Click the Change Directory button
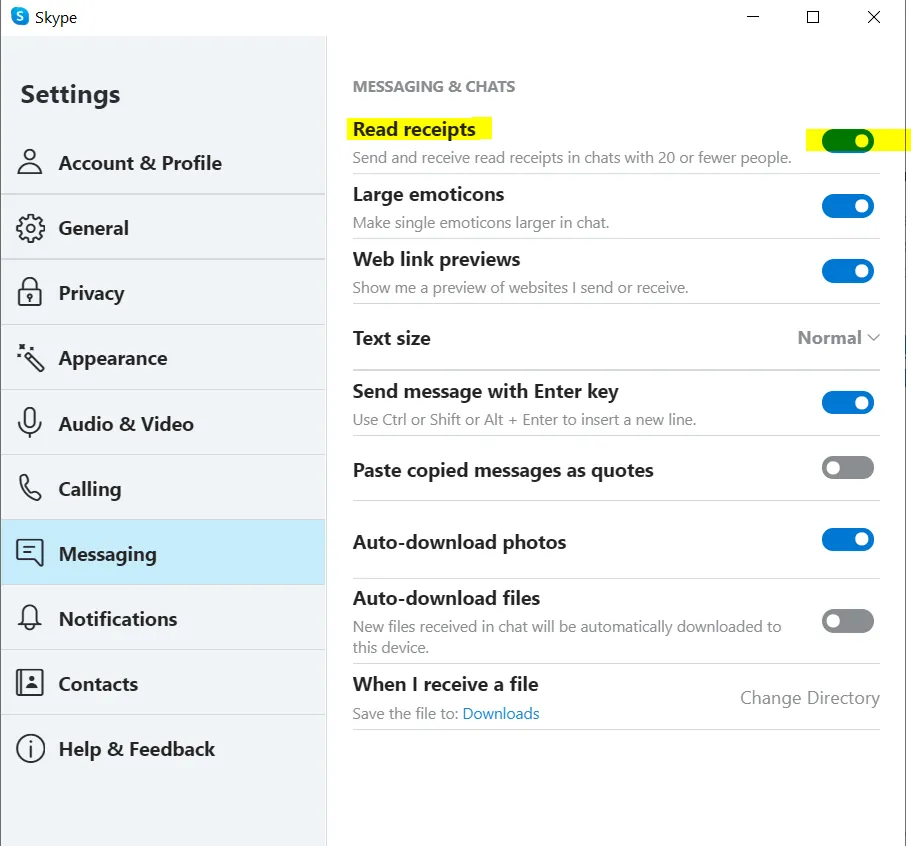The image size is (911, 846). [810, 698]
